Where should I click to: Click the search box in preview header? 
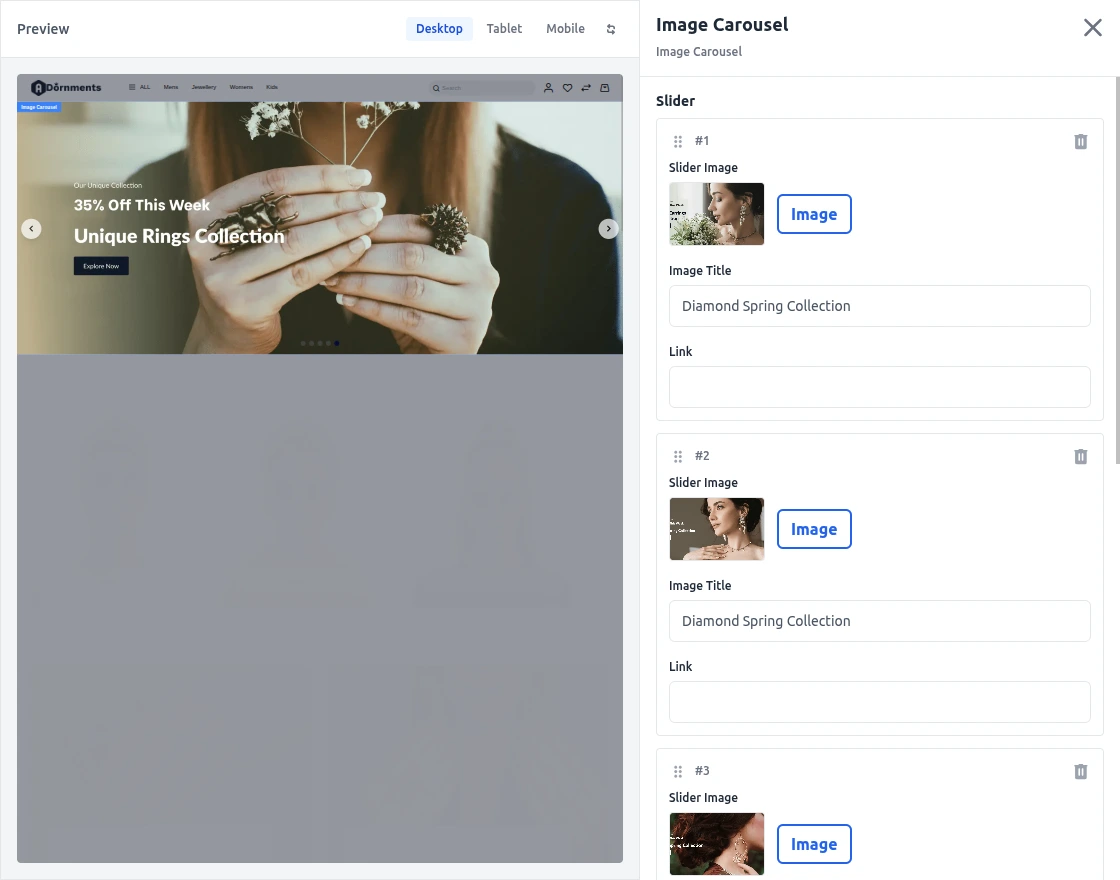[481, 88]
